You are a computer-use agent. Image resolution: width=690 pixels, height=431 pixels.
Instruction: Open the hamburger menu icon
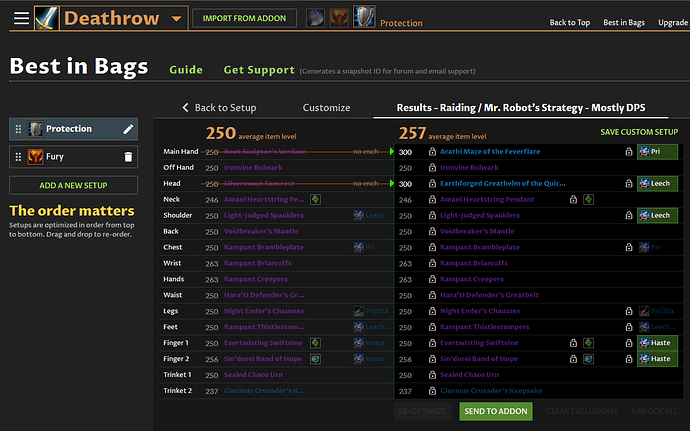click(21, 18)
